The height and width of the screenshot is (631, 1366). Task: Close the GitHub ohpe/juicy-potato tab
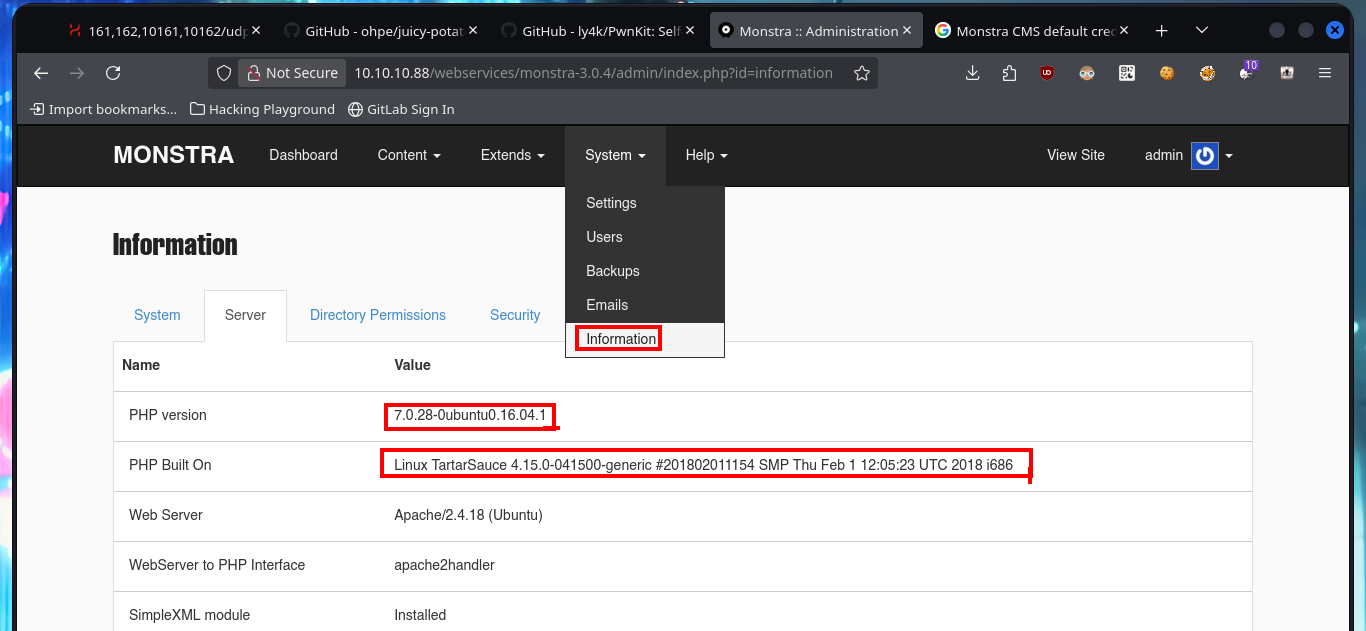click(473, 31)
